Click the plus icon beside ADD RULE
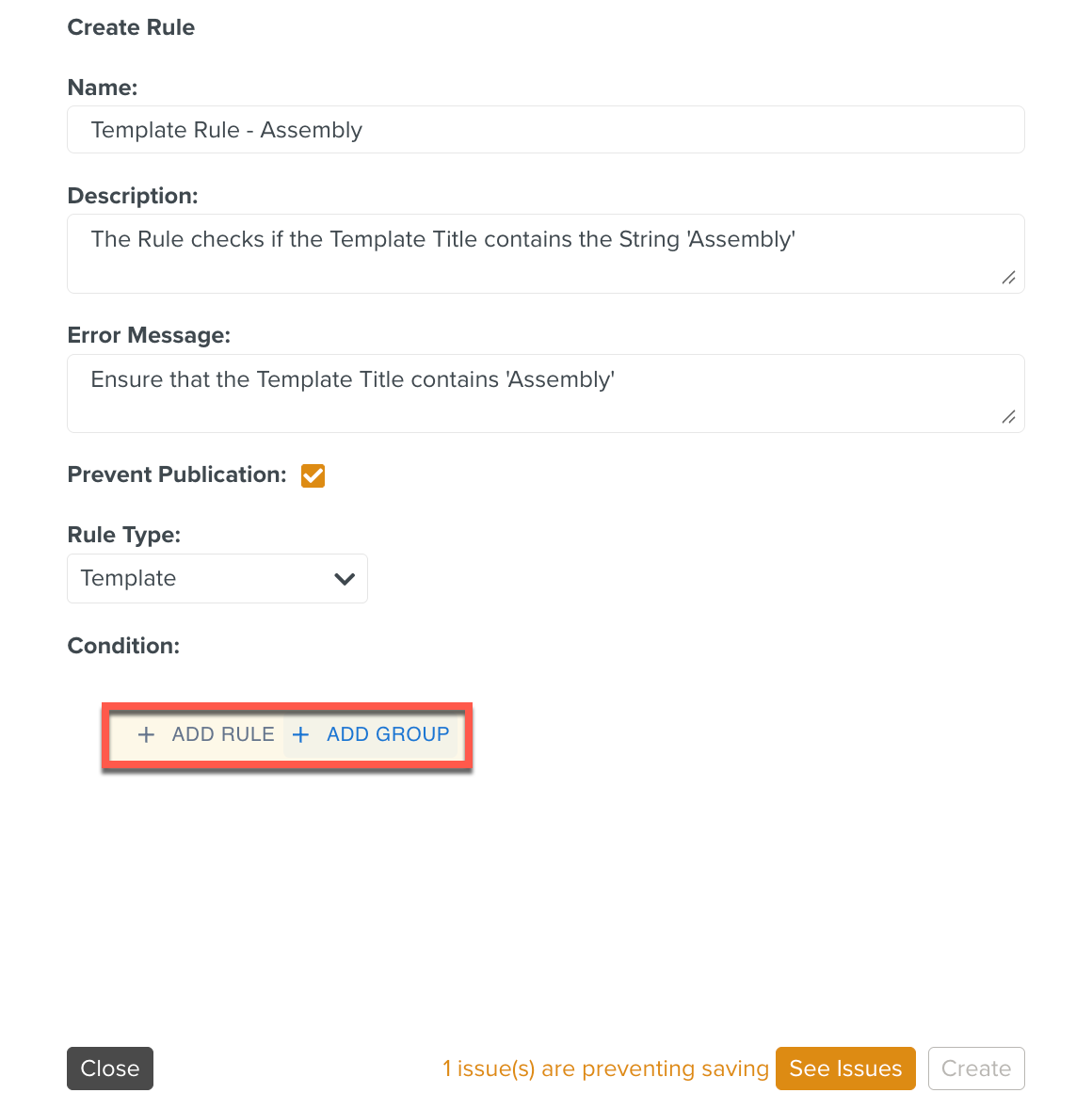Viewport: 1092px width, 1109px height. click(x=146, y=735)
